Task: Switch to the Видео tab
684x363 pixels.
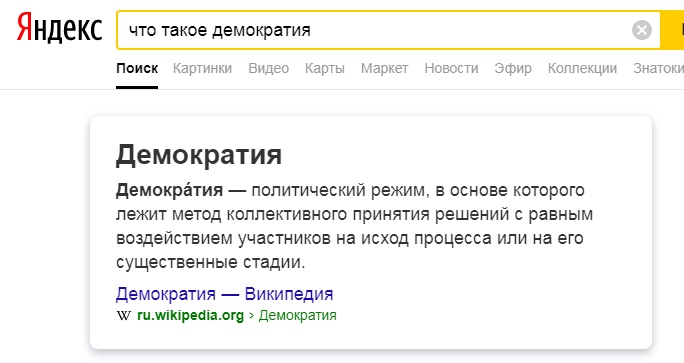Action: (x=269, y=68)
